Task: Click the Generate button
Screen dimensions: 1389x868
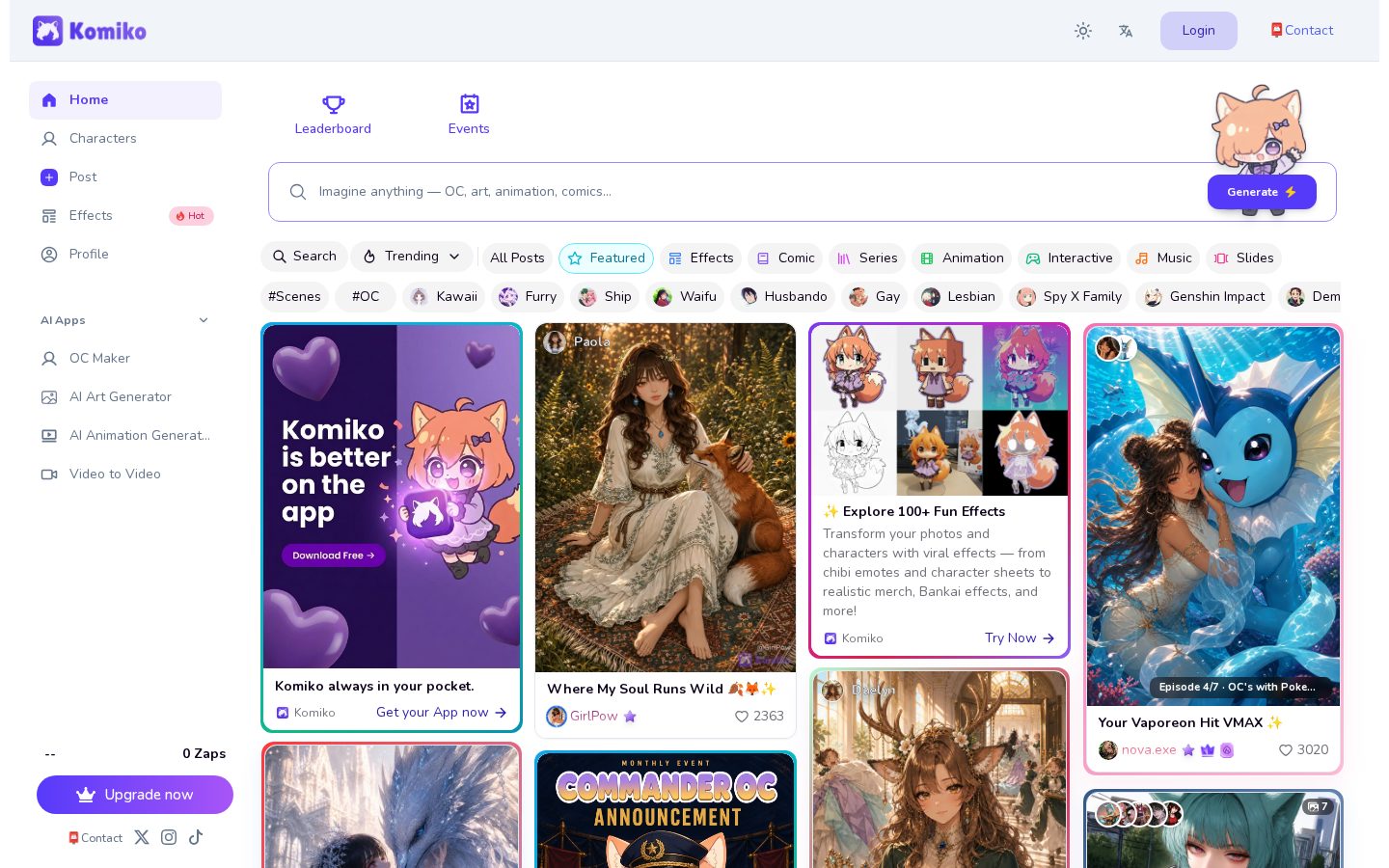Action: (1262, 192)
